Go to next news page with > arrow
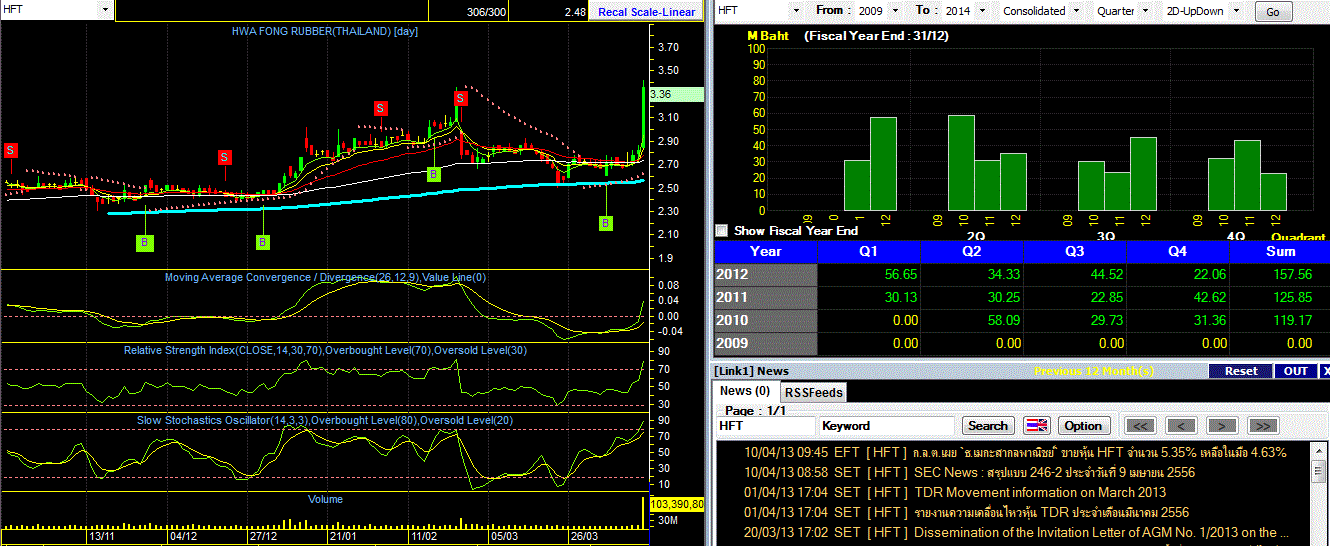The image size is (1330, 546). tap(1222, 425)
